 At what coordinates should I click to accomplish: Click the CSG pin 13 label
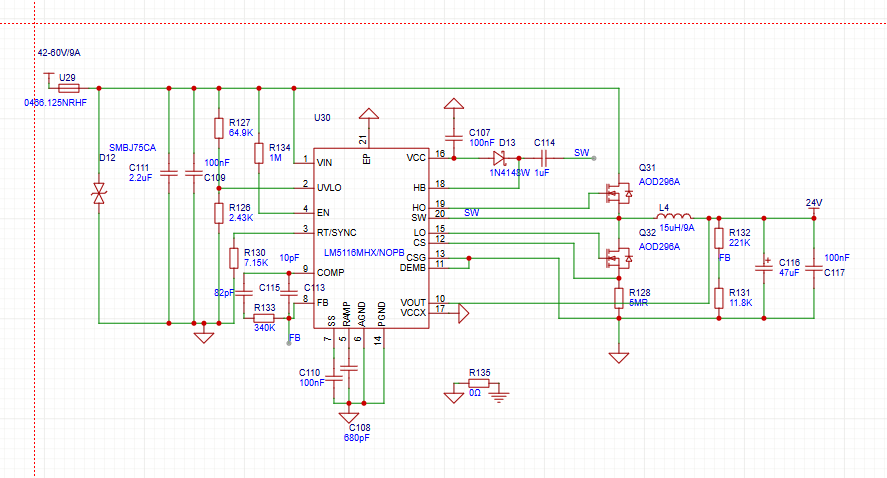416,257
